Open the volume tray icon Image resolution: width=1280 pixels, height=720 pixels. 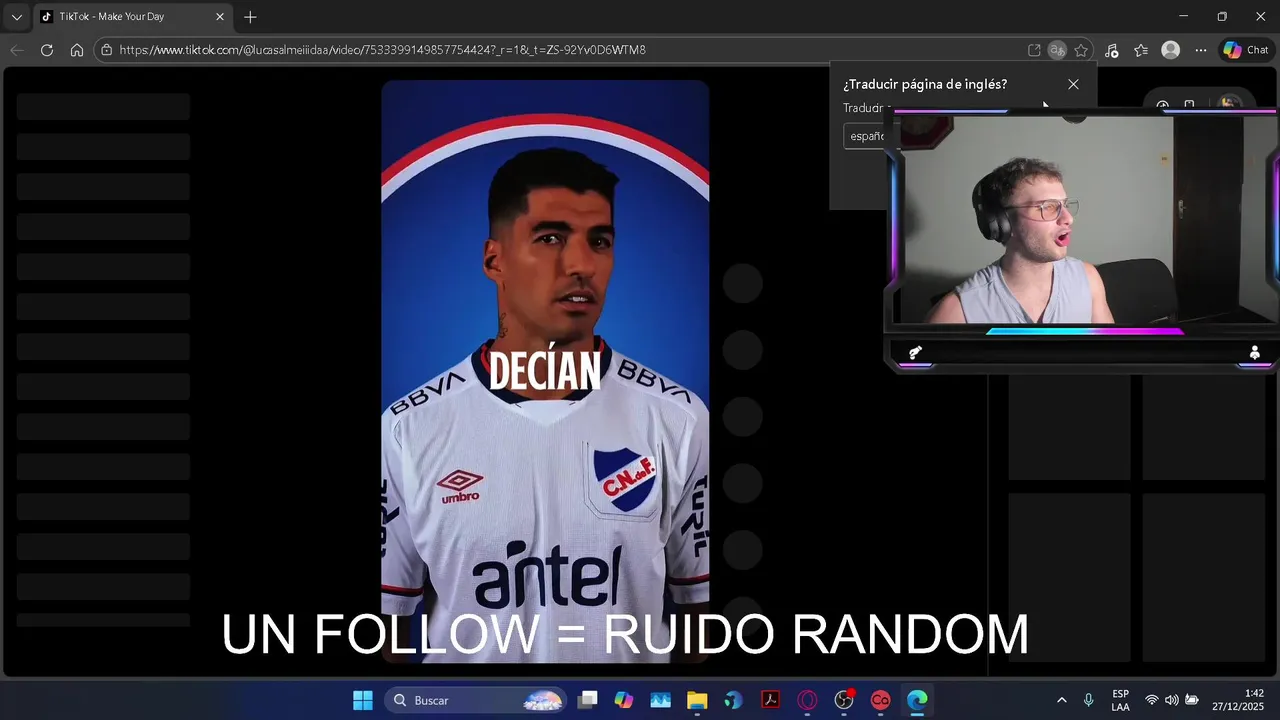[x=1171, y=700]
